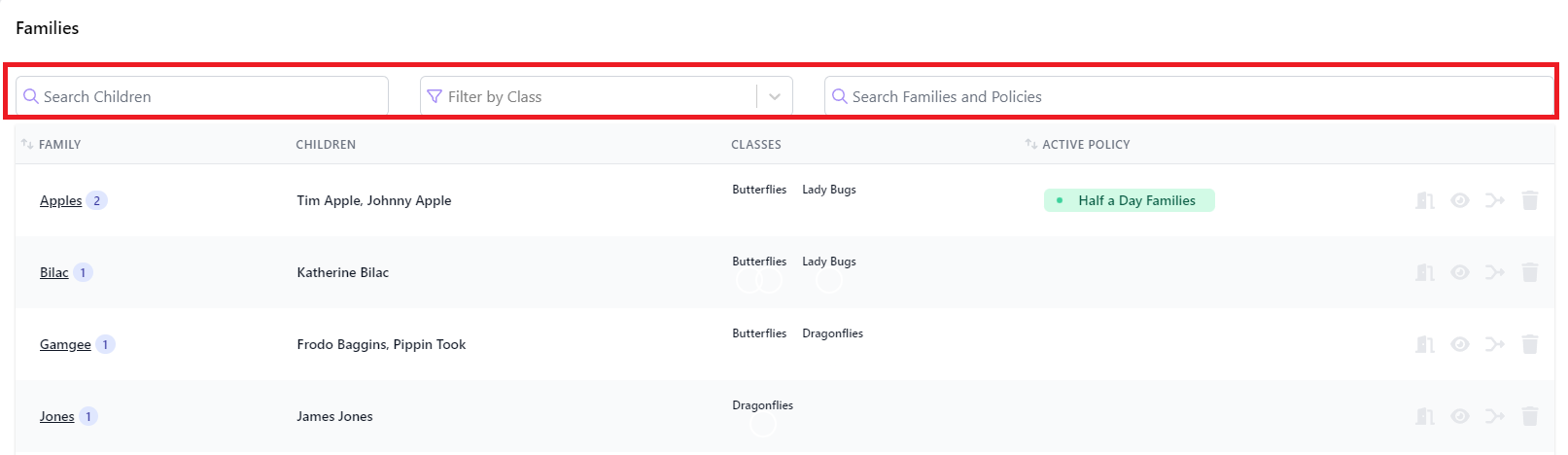
Task: Click the door icon in the Apples row
Action: point(1425,200)
